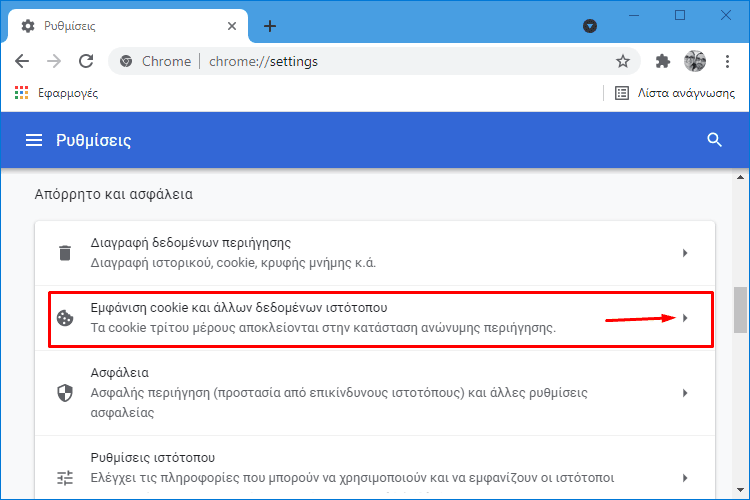Click the cookie icon
Image resolution: width=750 pixels, height=500 pixels.
pyautogui.click(x=65, y=318)
